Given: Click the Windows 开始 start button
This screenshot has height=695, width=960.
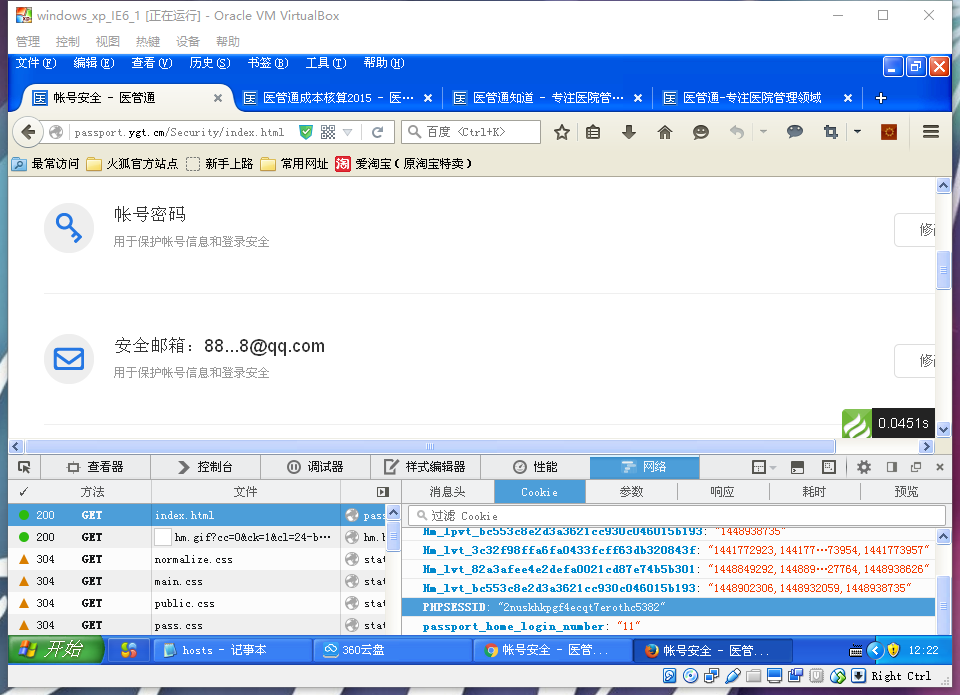Looking at the screenshot, I should pos(56,650).
